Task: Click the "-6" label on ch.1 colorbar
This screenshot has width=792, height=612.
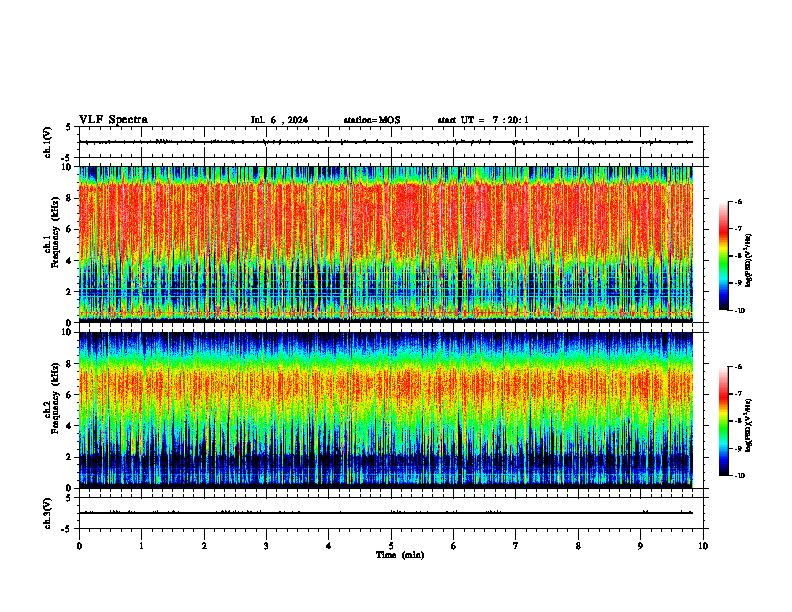Action: coord(738,202)
